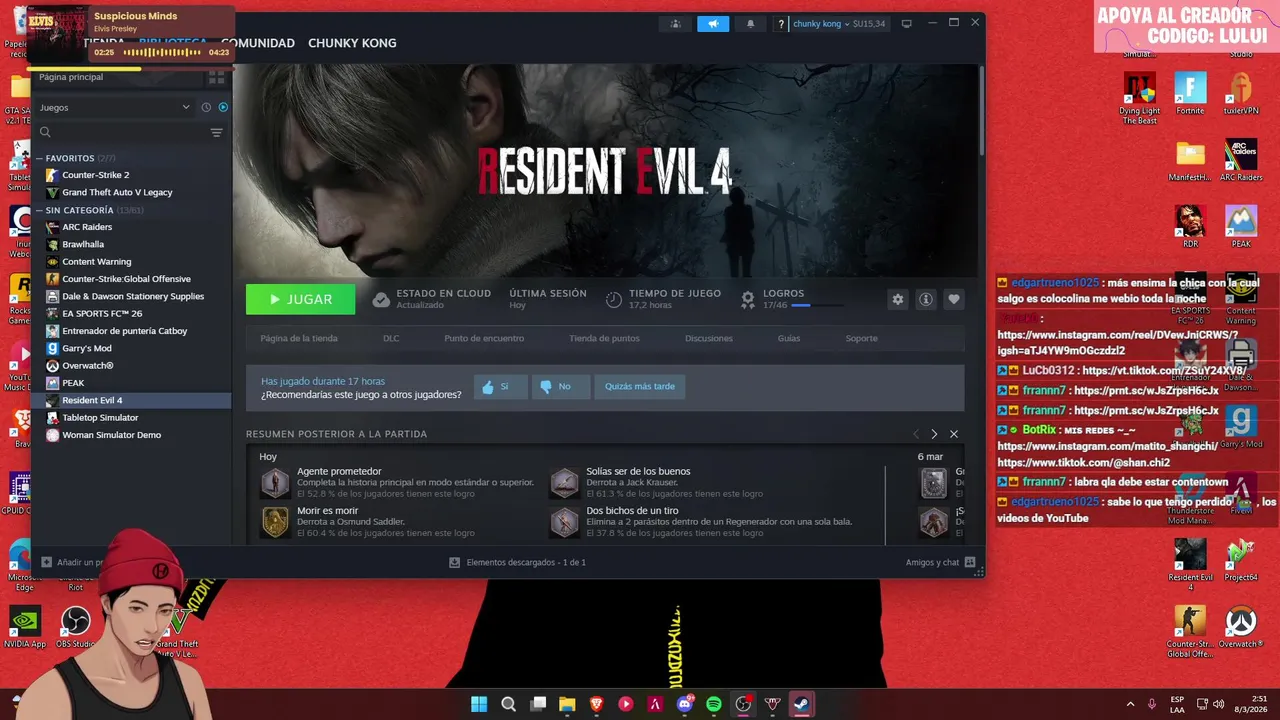Open Discord from the taskbar

point(685,704)
